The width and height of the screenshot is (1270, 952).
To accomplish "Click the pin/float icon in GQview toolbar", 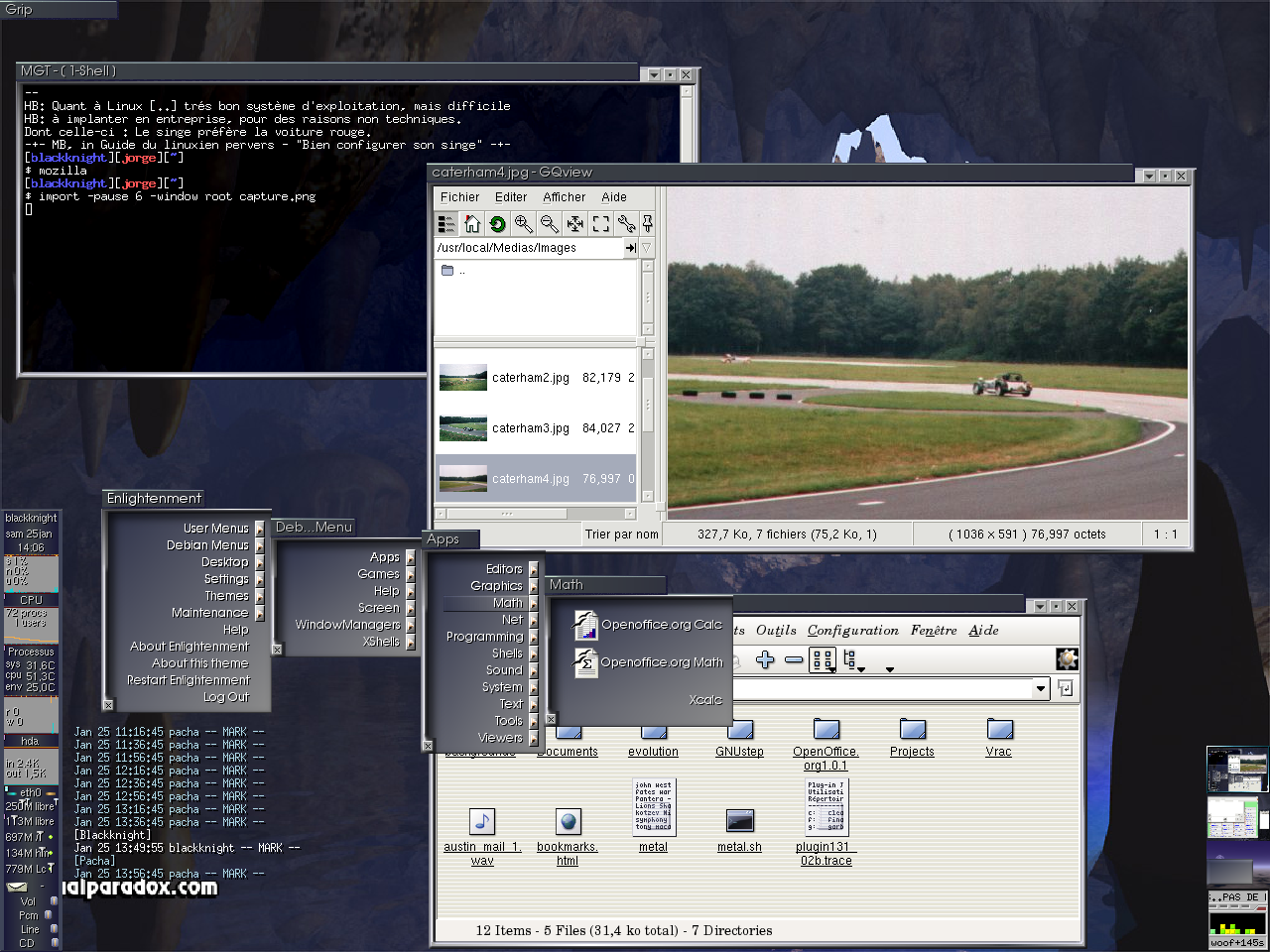I will [x=647, y=224].
